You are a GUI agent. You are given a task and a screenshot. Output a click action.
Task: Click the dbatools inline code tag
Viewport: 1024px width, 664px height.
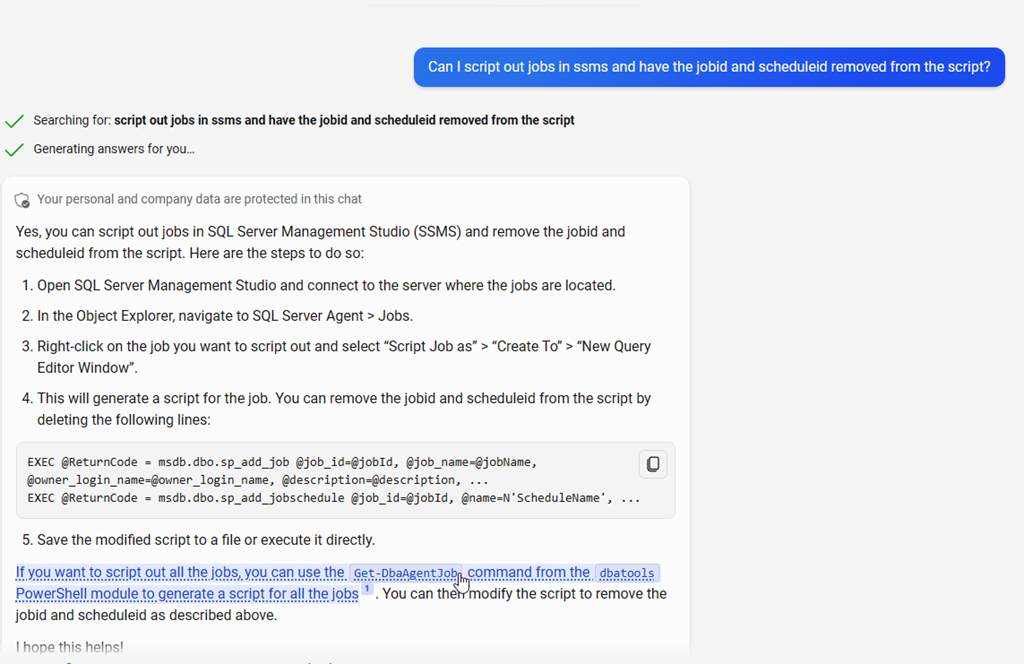[627, 573]
